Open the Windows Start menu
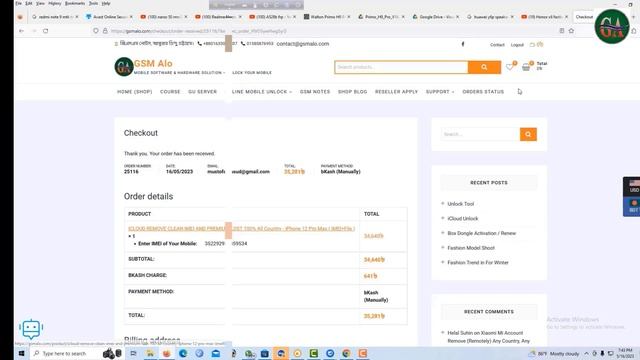Image resolution: width=640 pixels, height=360 pixels. click(x=21, y=353)
